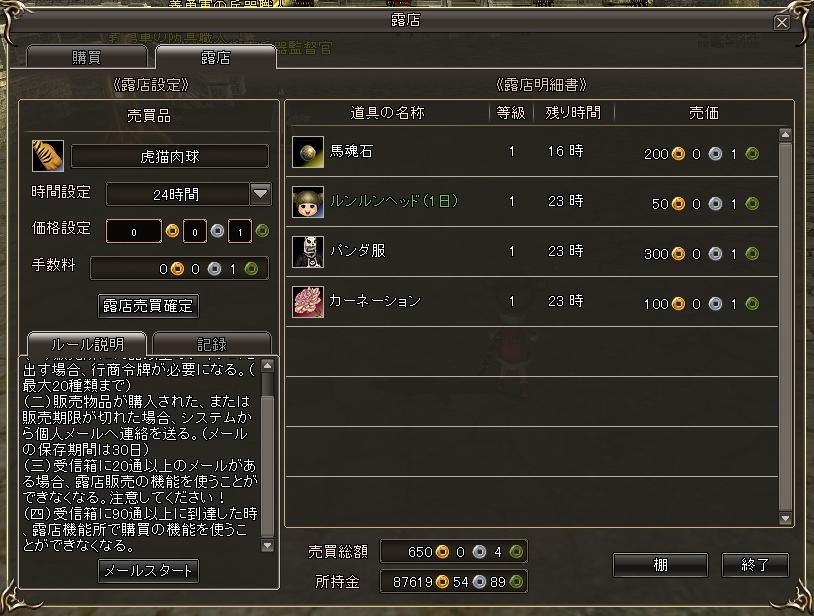Select the ルール説明 tab
Screen dimensions: 814x616
[87, 344]
